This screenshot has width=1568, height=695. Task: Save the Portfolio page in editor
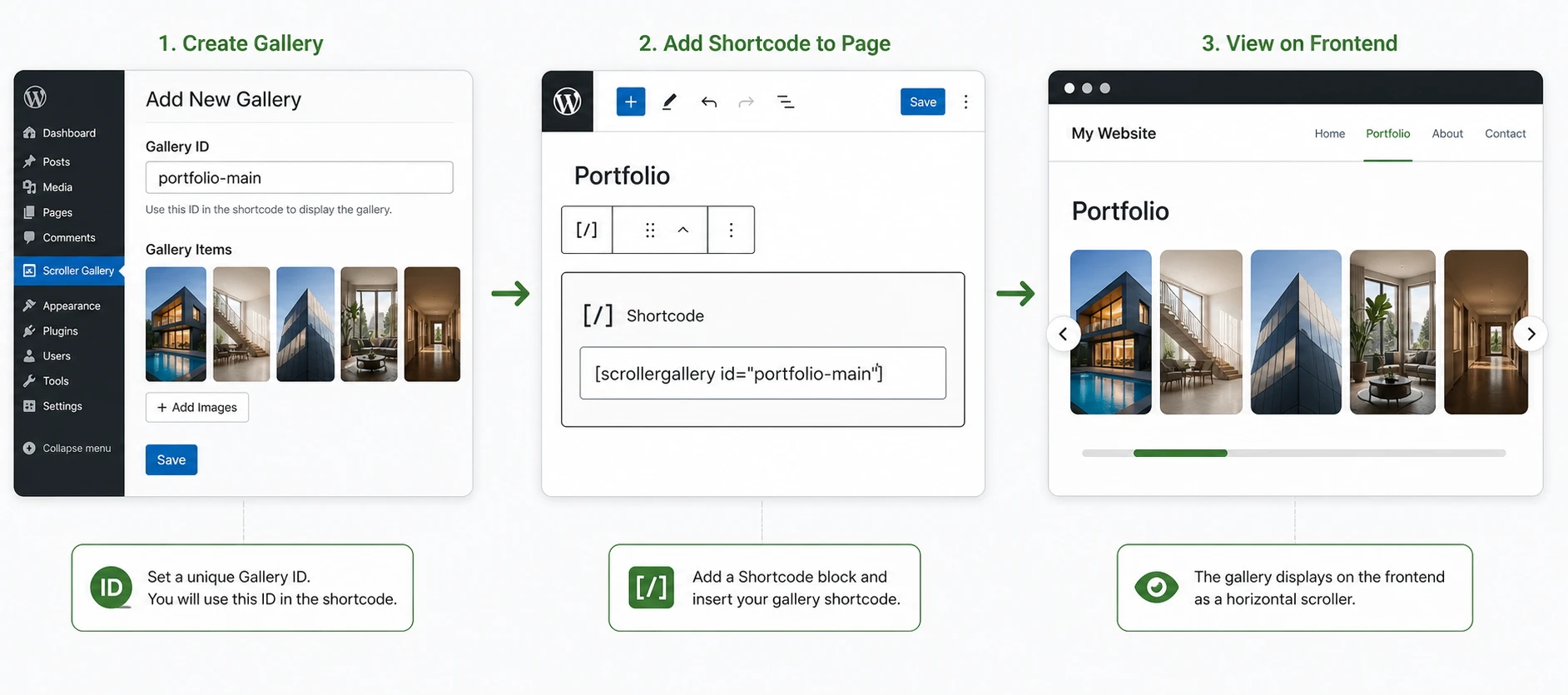click(x=923, y=102)
